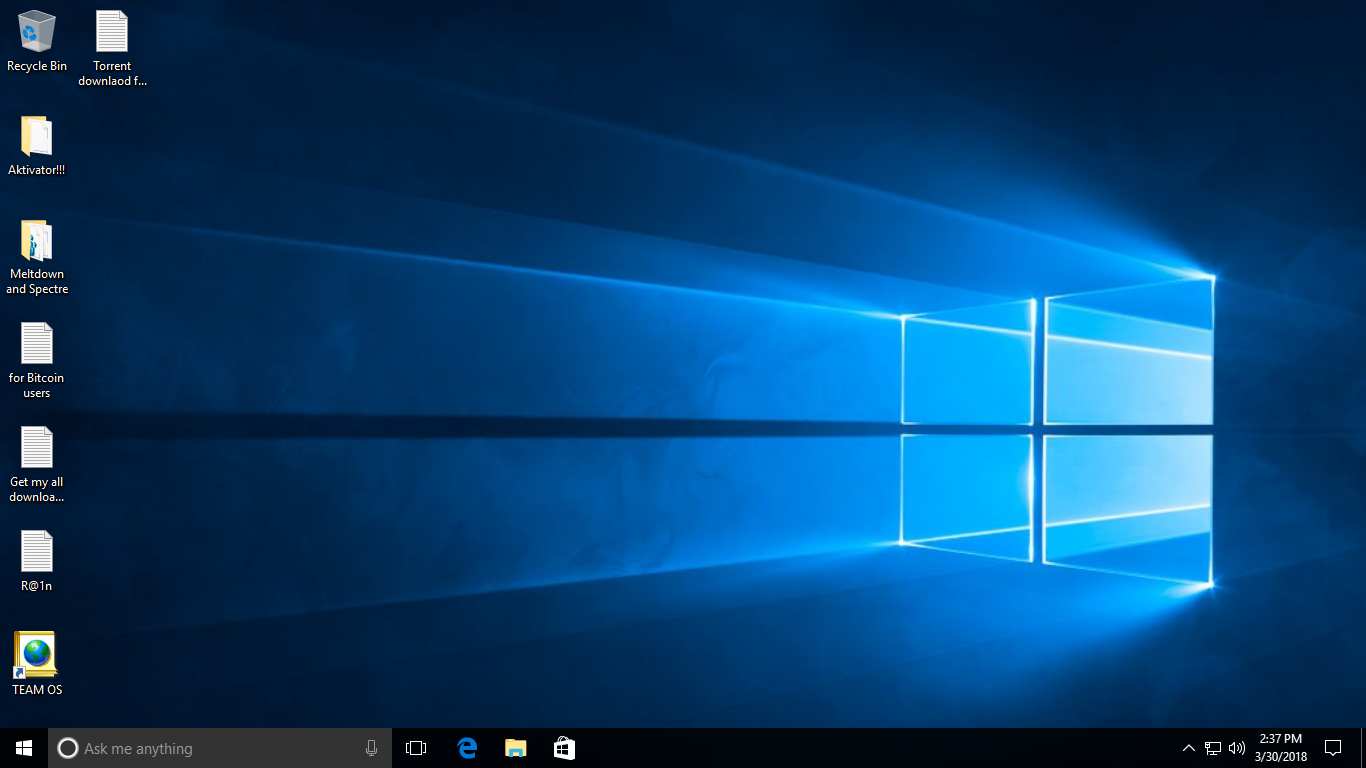Show hidden system tray icons
The image size is (1366, 768).
click(1188, 748)
